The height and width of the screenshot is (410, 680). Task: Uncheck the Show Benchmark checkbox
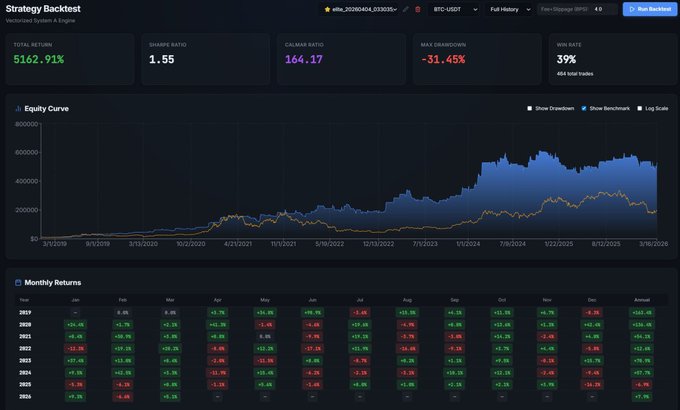(583, 108)
